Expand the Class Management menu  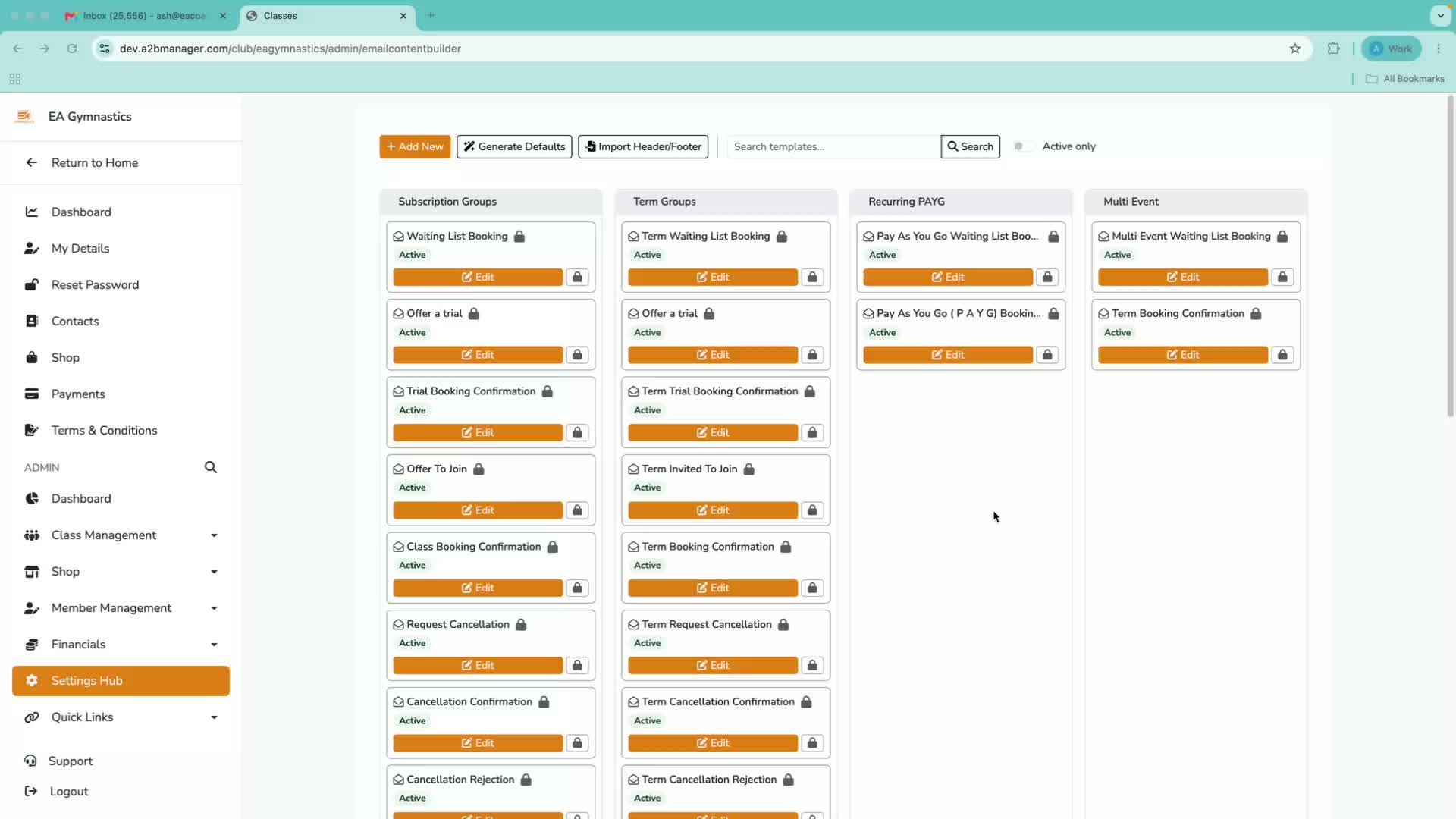click(121, 535)
